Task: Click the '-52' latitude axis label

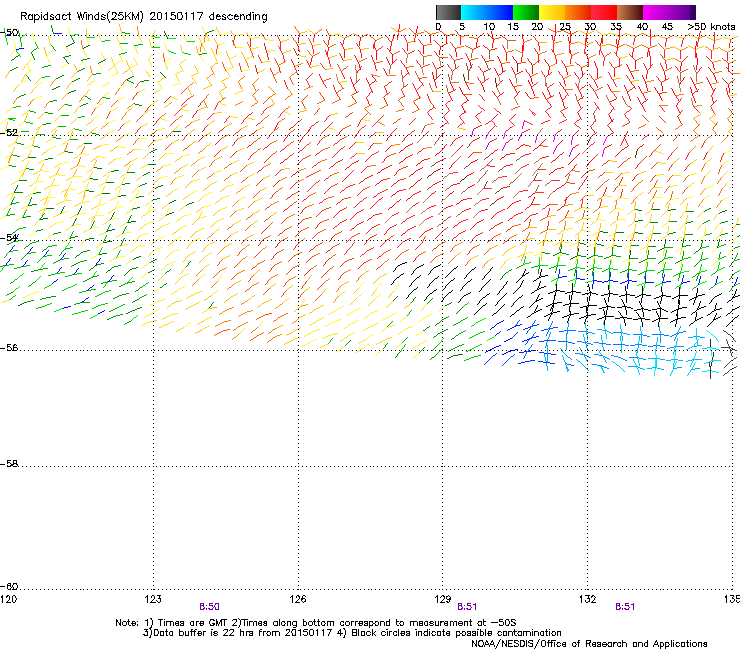Action: point(9,133)
